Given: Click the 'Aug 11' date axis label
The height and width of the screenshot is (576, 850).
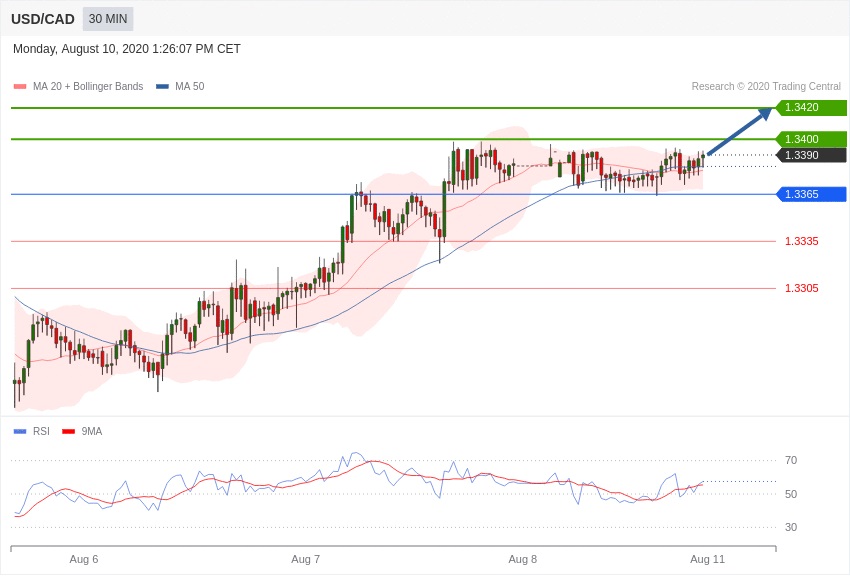Looking at the screenshot, I should pos(707,559).
